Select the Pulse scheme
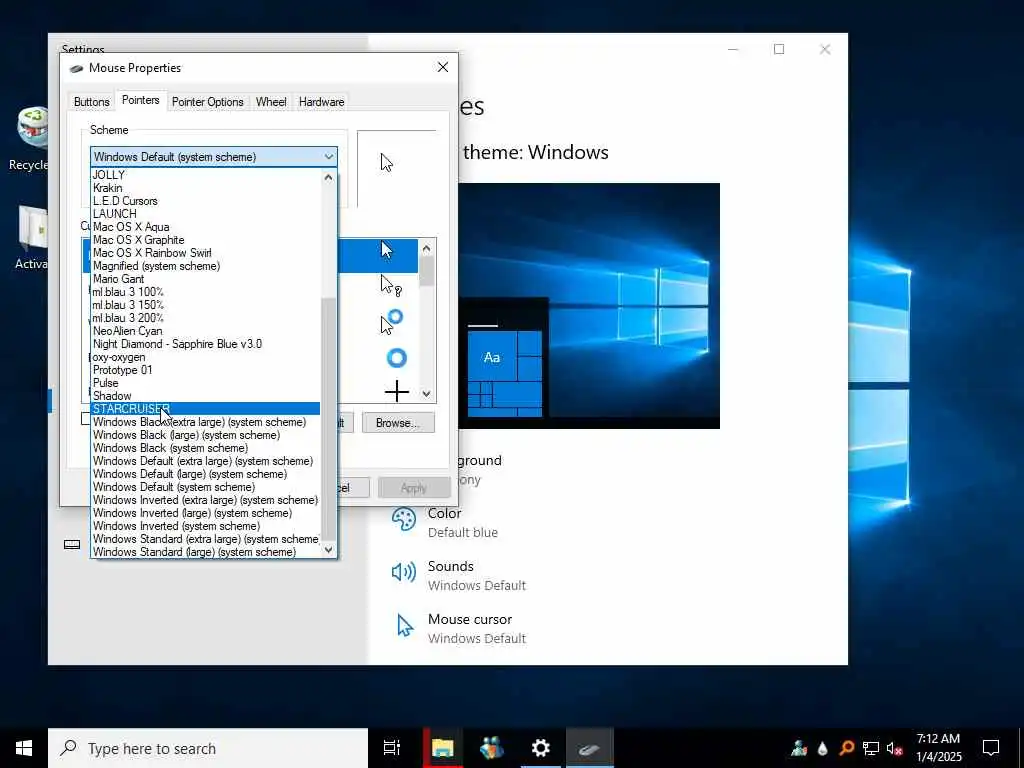 coord(205,383)
